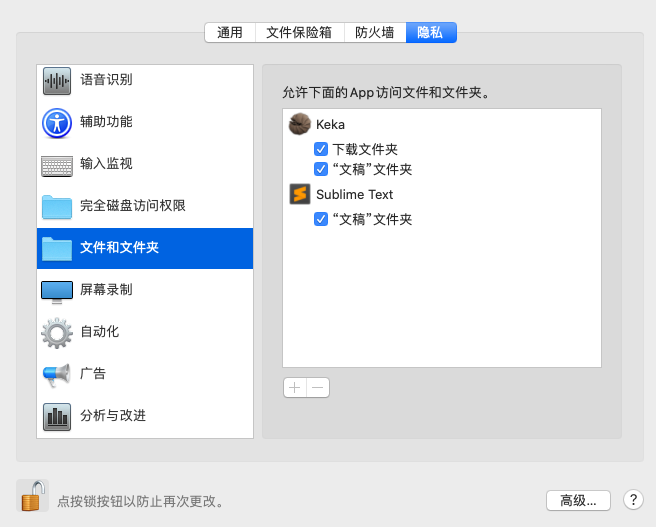Click "文稿"文件夹 label under Keka
Image resolution: width=656 pixels, height=527 pixels.
(x=372, y=169)
